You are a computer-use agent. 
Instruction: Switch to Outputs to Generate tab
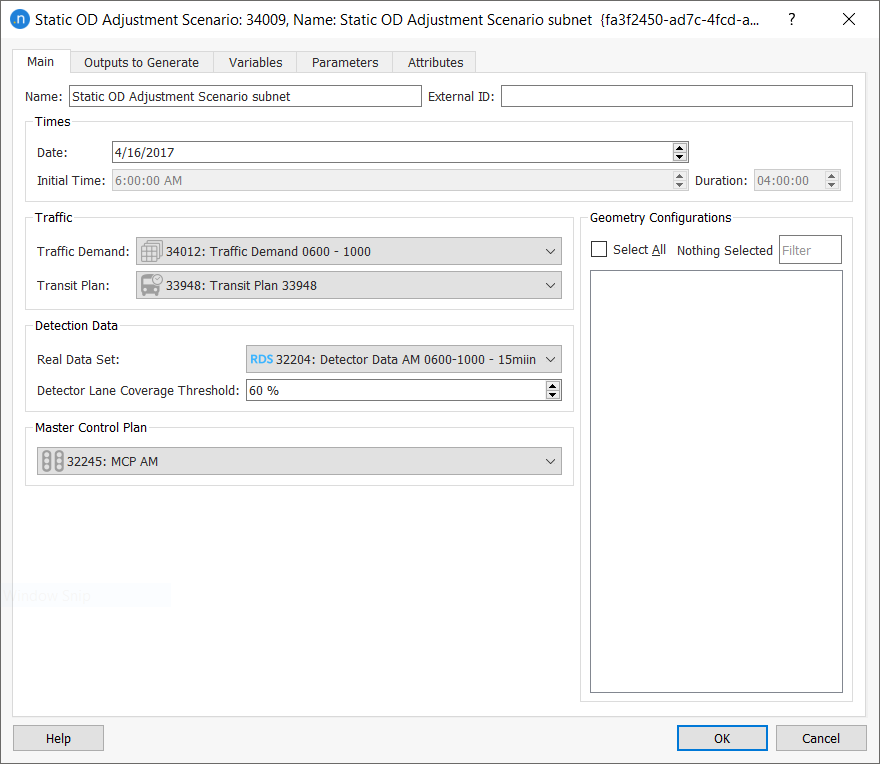click(141, 62)
